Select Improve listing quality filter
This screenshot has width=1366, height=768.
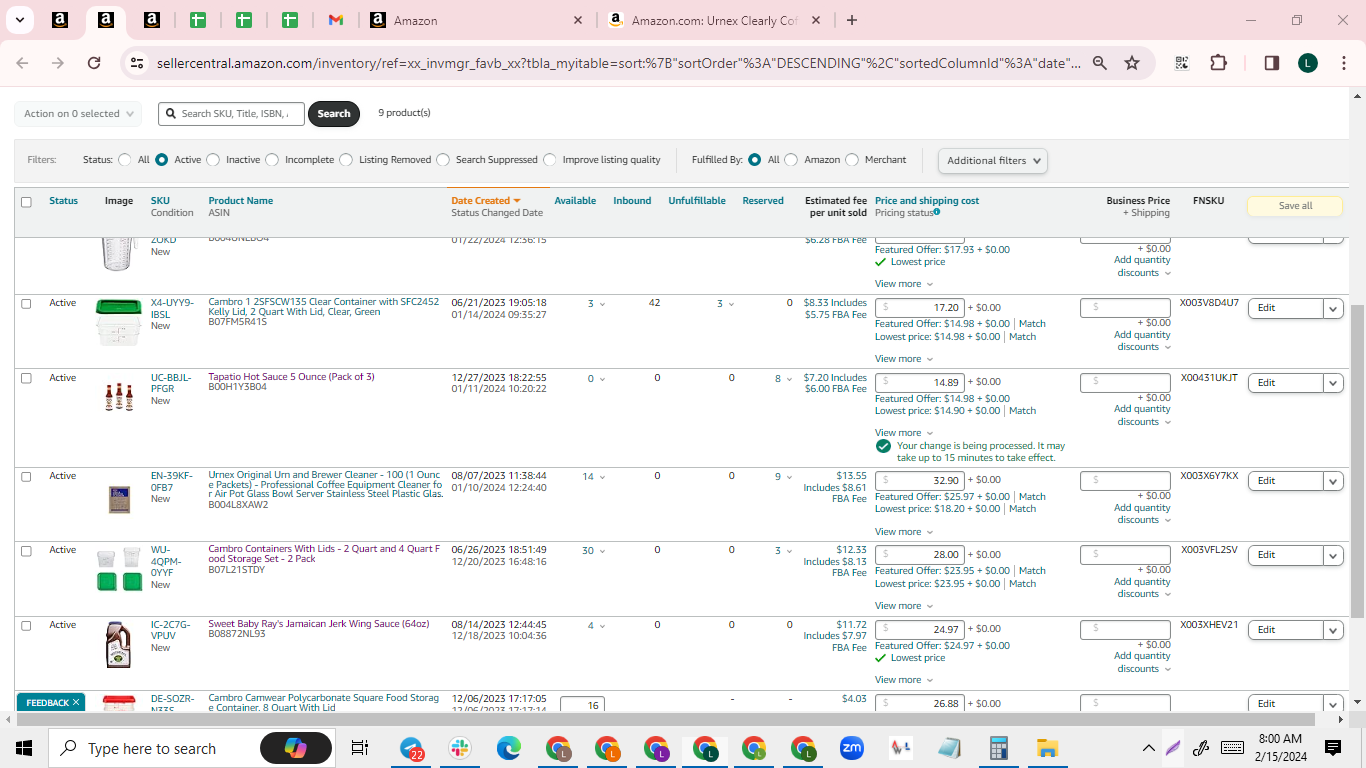click(550, 160)
